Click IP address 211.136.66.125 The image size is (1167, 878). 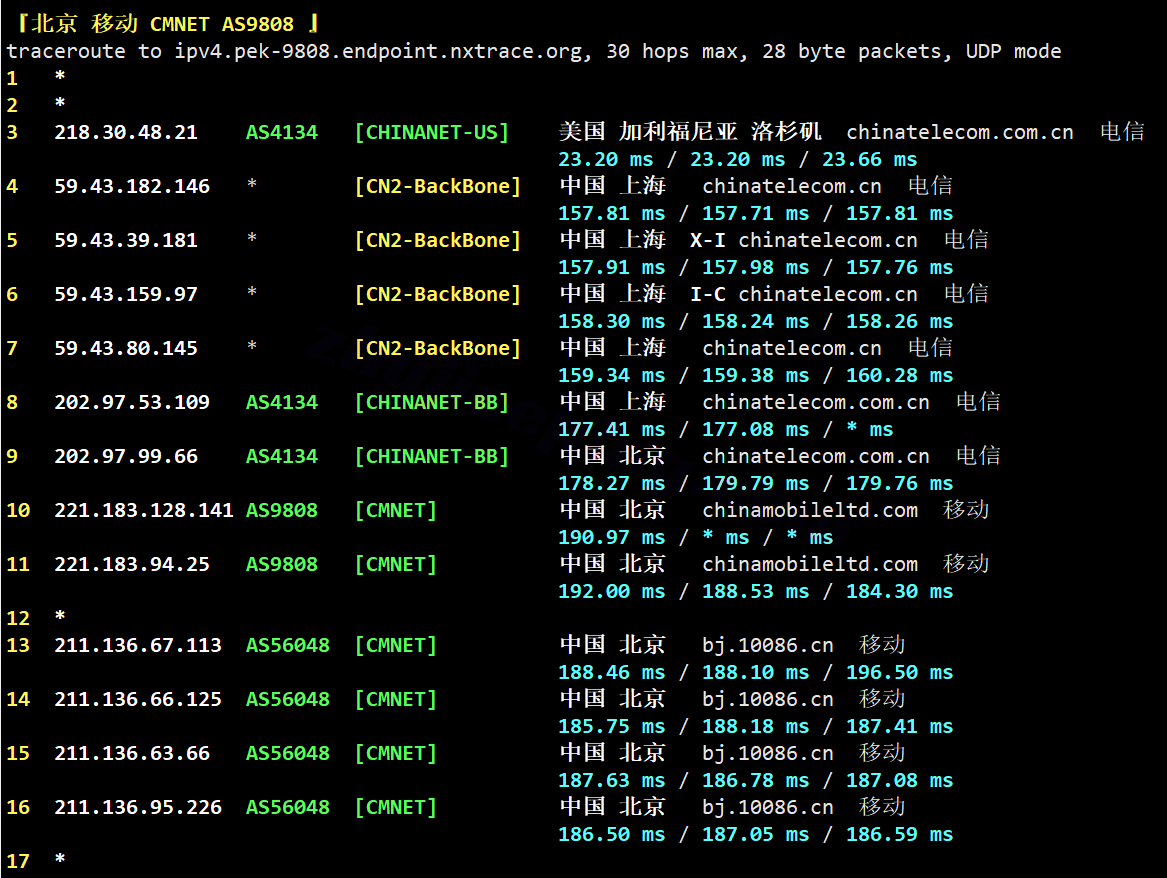[138, 699]
